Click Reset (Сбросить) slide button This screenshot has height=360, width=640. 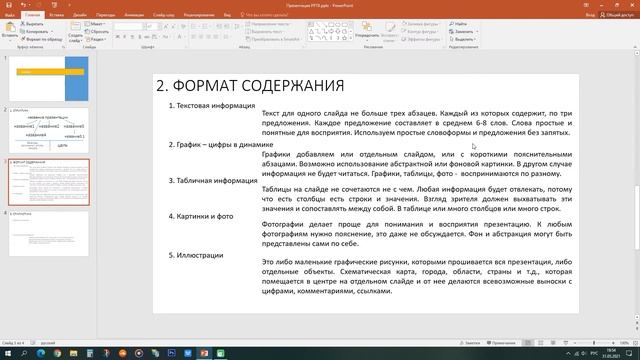click(97, 31)
